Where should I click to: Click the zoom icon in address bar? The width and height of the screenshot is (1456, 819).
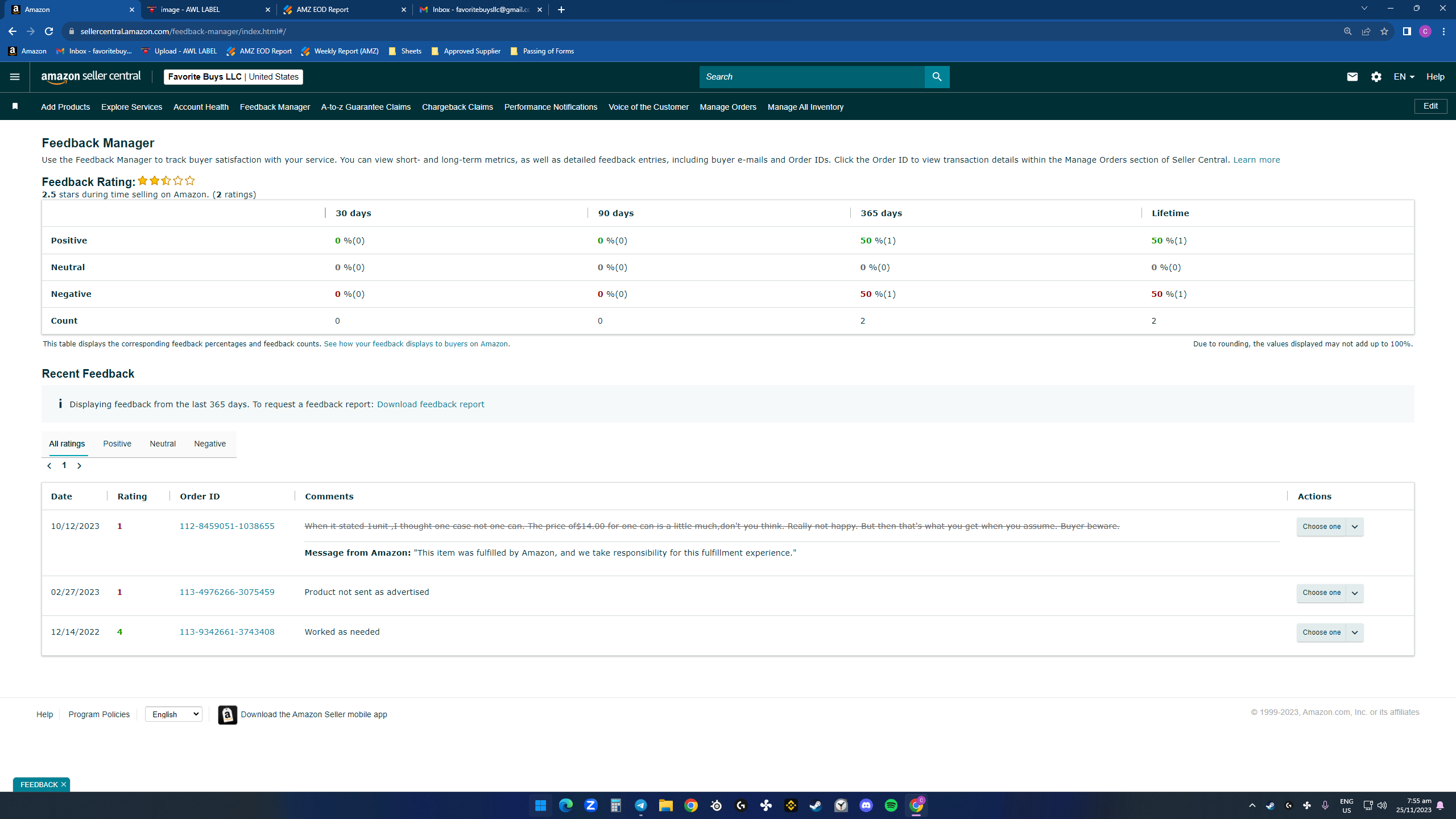[x=1347, y=31]
